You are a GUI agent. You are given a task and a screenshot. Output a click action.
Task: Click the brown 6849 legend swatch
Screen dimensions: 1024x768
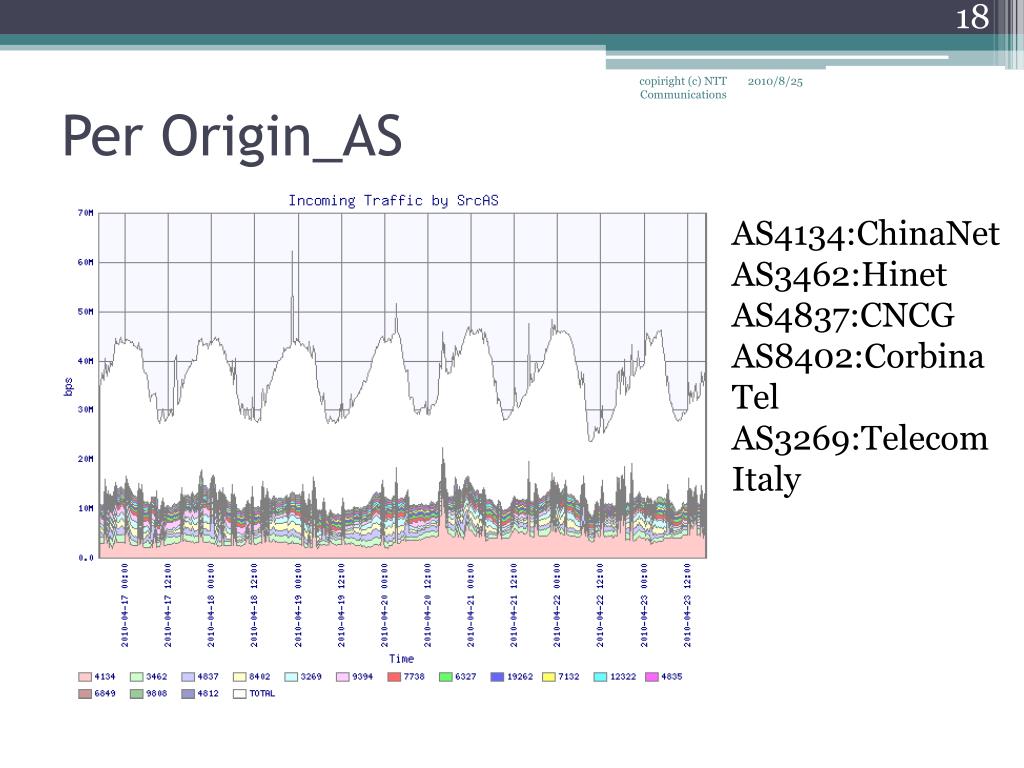tap(84, 694)
